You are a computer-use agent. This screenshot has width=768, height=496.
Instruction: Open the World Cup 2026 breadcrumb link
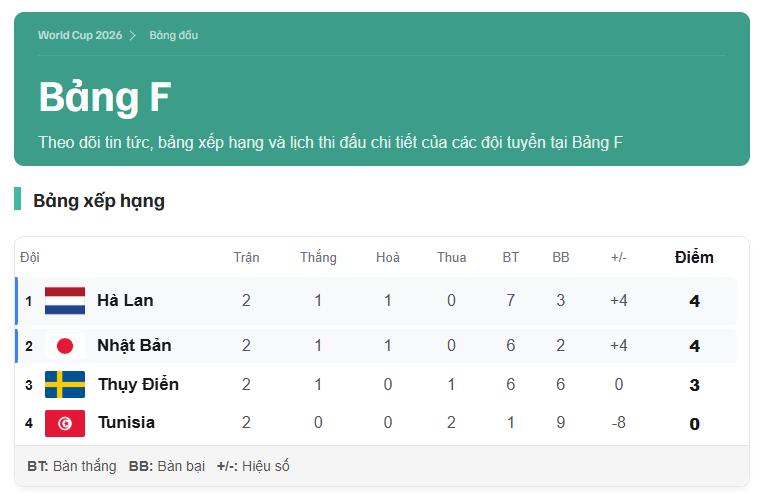(x=80, y=35)
